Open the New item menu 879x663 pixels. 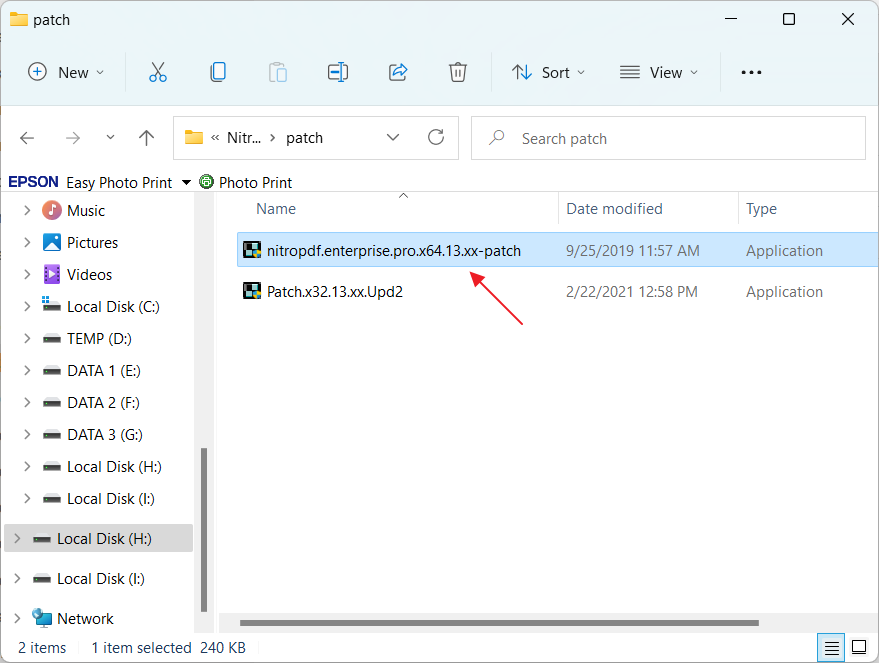coord(66,72)
